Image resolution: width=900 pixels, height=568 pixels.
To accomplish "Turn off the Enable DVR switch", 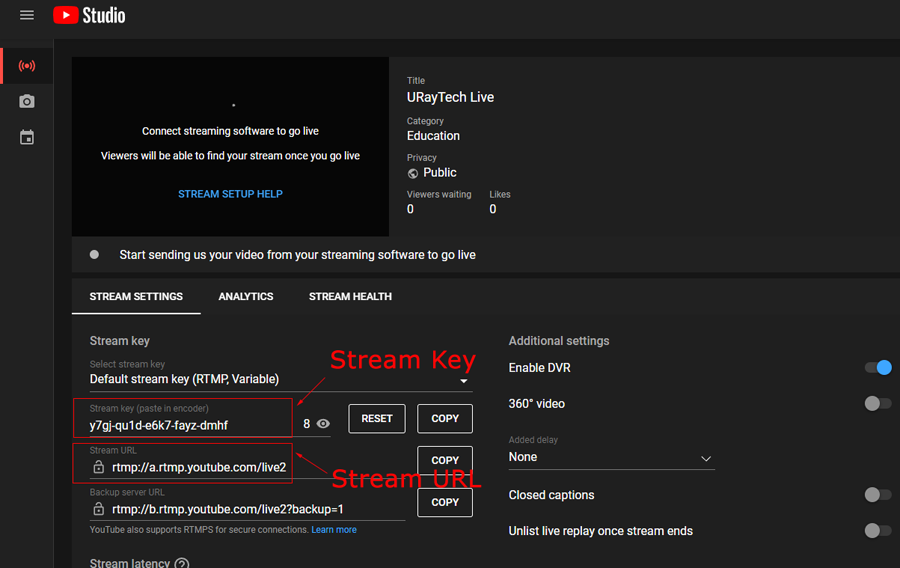I will (x=878, y=368).
